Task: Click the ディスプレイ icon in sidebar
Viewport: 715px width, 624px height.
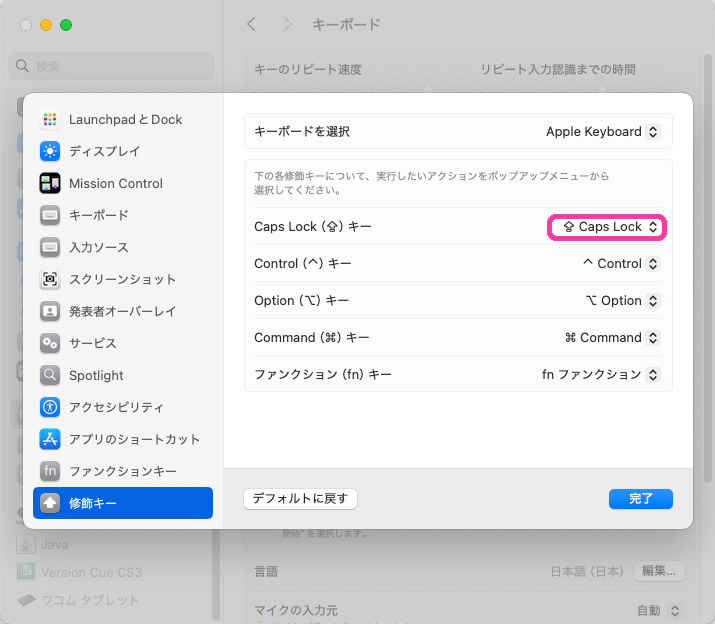Action: tap(50, 152)
